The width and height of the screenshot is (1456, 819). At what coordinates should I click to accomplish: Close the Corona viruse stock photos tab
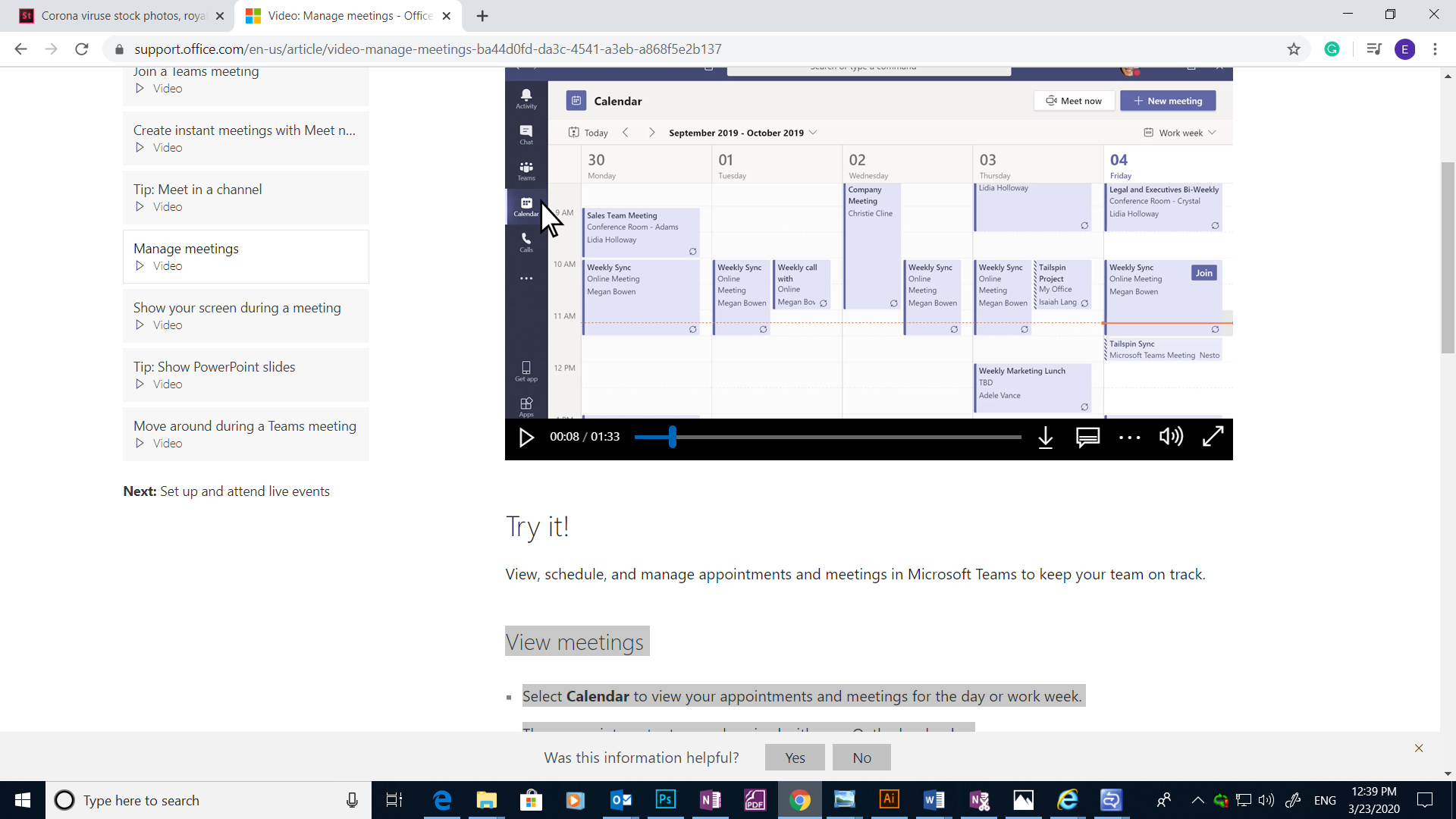coord(220,16)
